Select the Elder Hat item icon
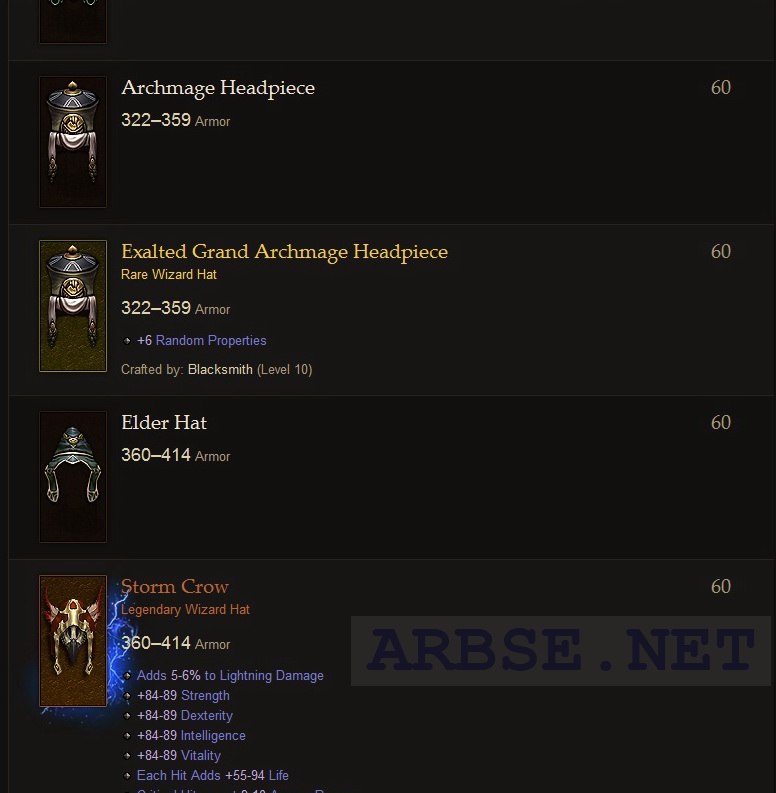Screen dimensions: 776x793 (73, 476)
